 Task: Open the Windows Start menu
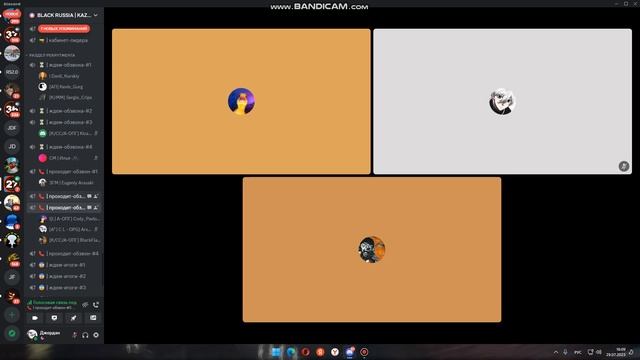[x=276, y=352]
